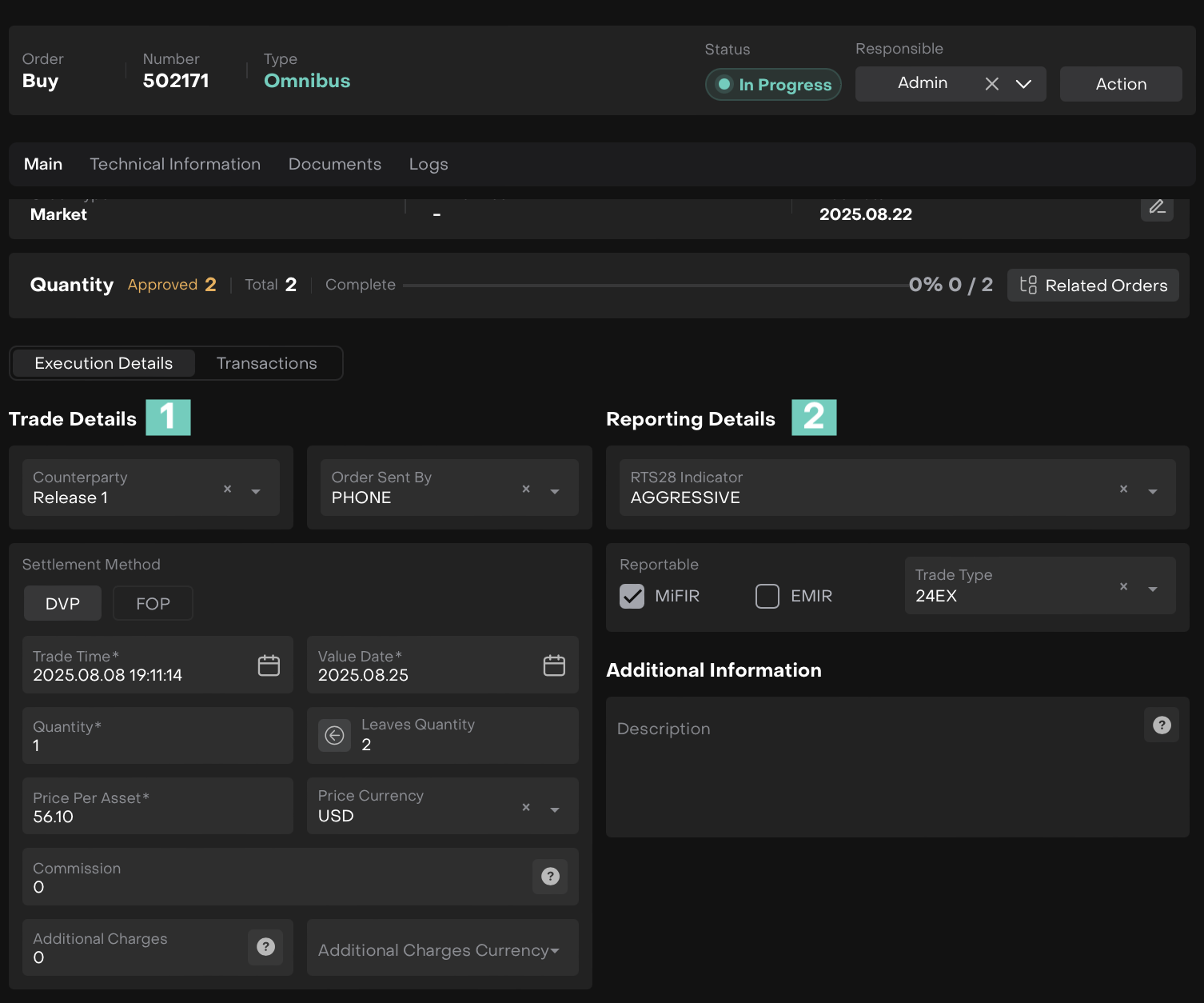Screen dimensions: 1204x1003
Task: Clear the Responsible Admin selection
Action: [991, 84]
